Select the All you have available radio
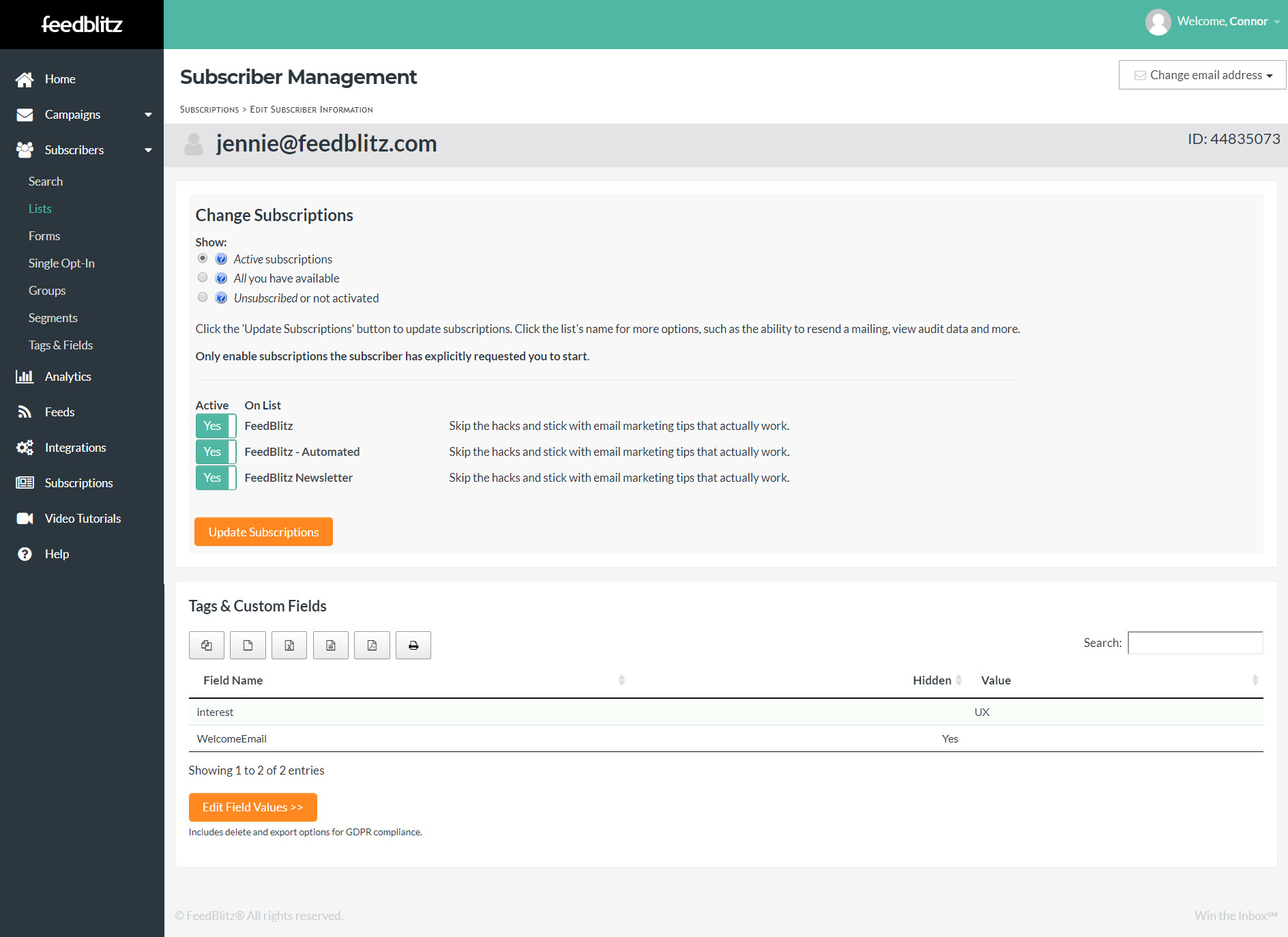Image resolution: width=1288 pixels, height=937 pixels. tap(203, 278)
